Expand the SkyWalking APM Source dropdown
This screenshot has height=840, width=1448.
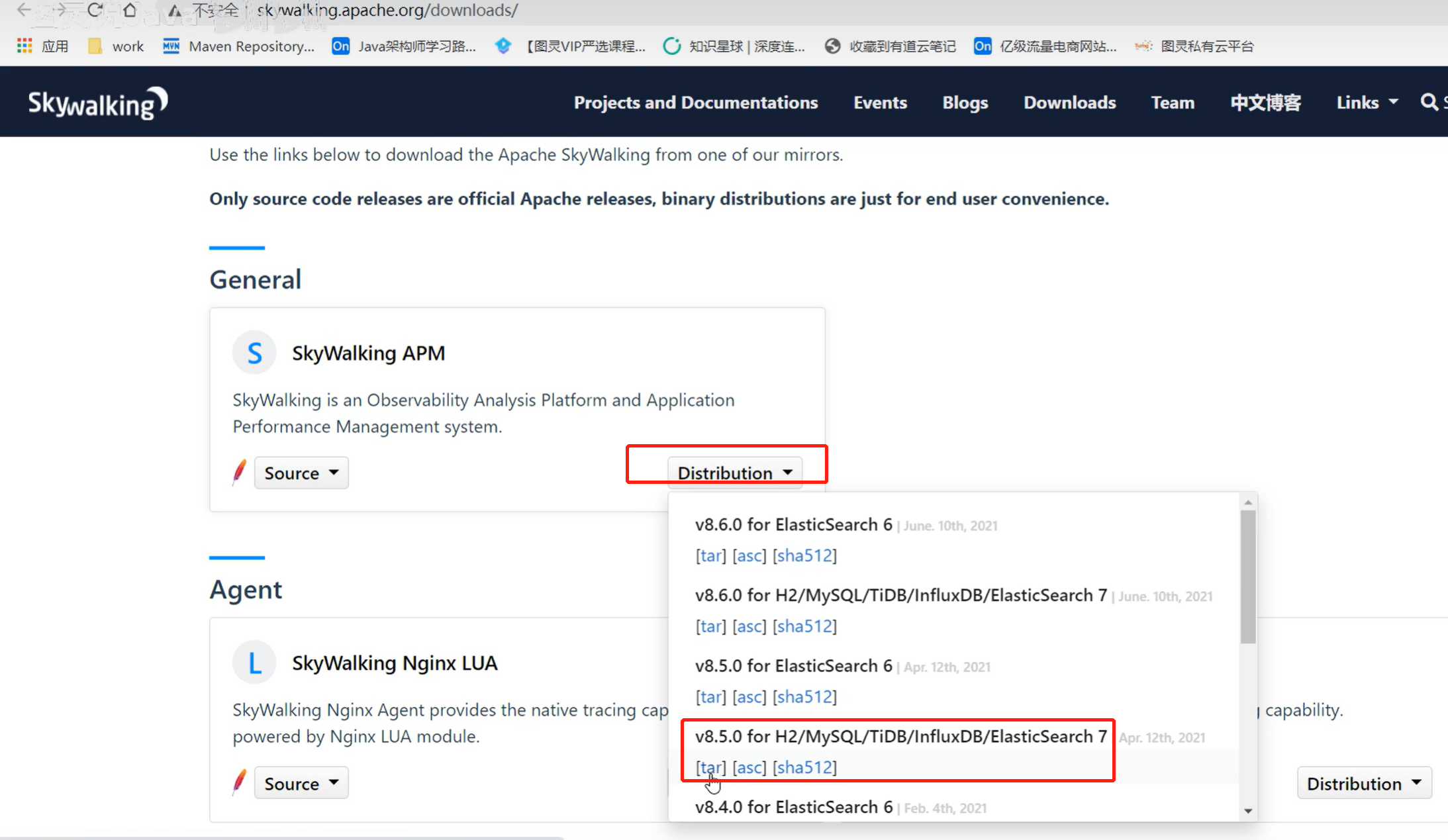click(x=301, y=473)
